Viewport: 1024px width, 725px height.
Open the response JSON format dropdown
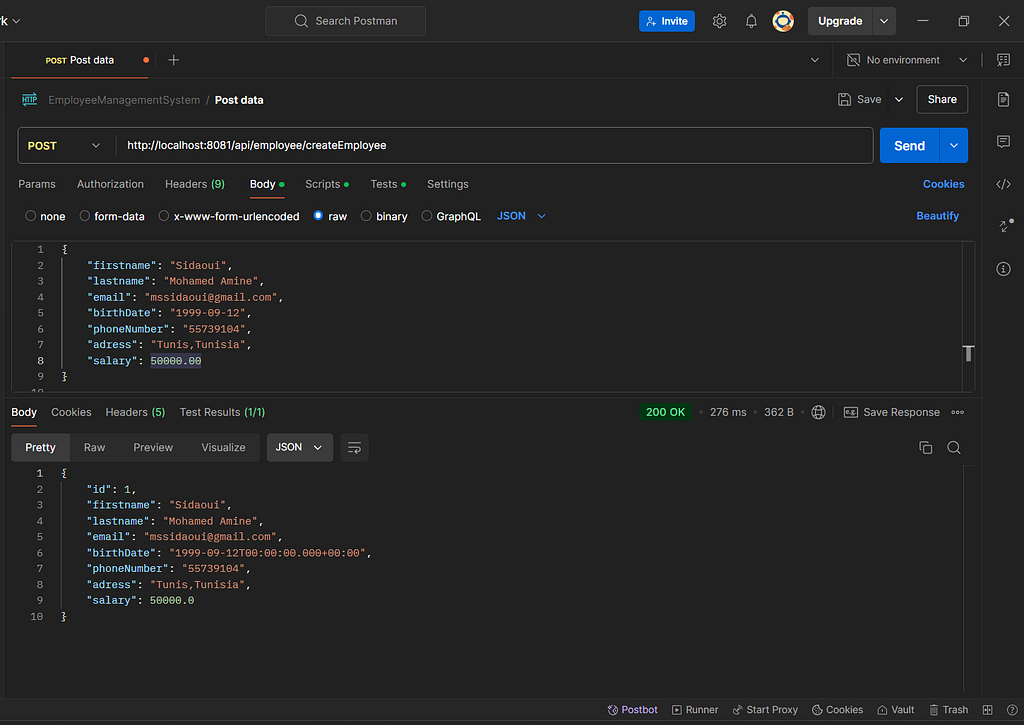[299, 447]
